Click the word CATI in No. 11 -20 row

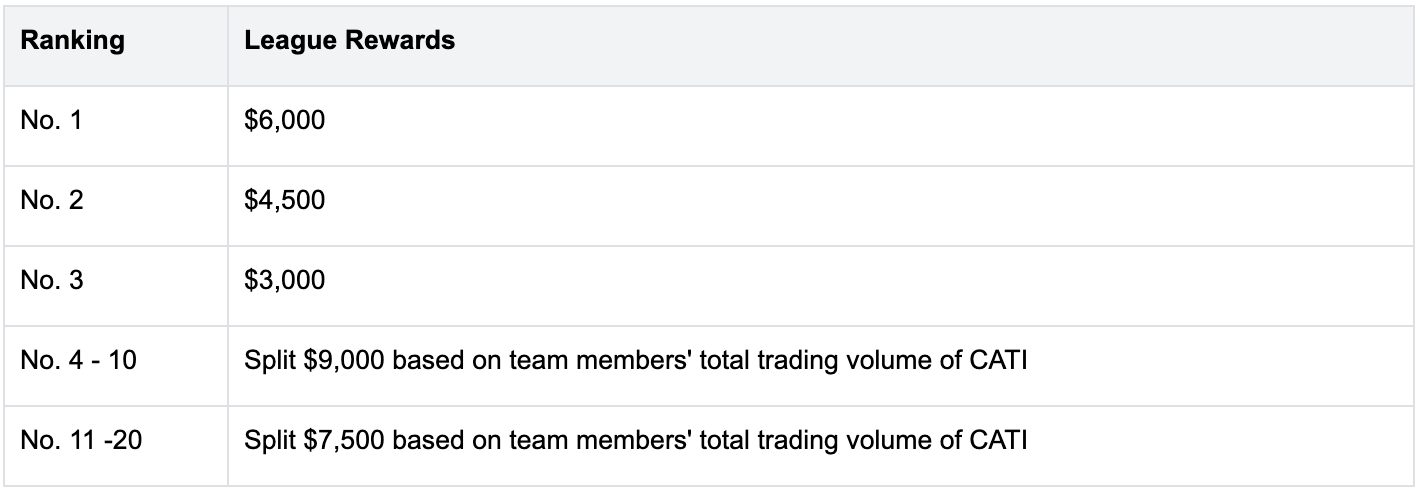pyautogui.click(x=1000, y=439)
